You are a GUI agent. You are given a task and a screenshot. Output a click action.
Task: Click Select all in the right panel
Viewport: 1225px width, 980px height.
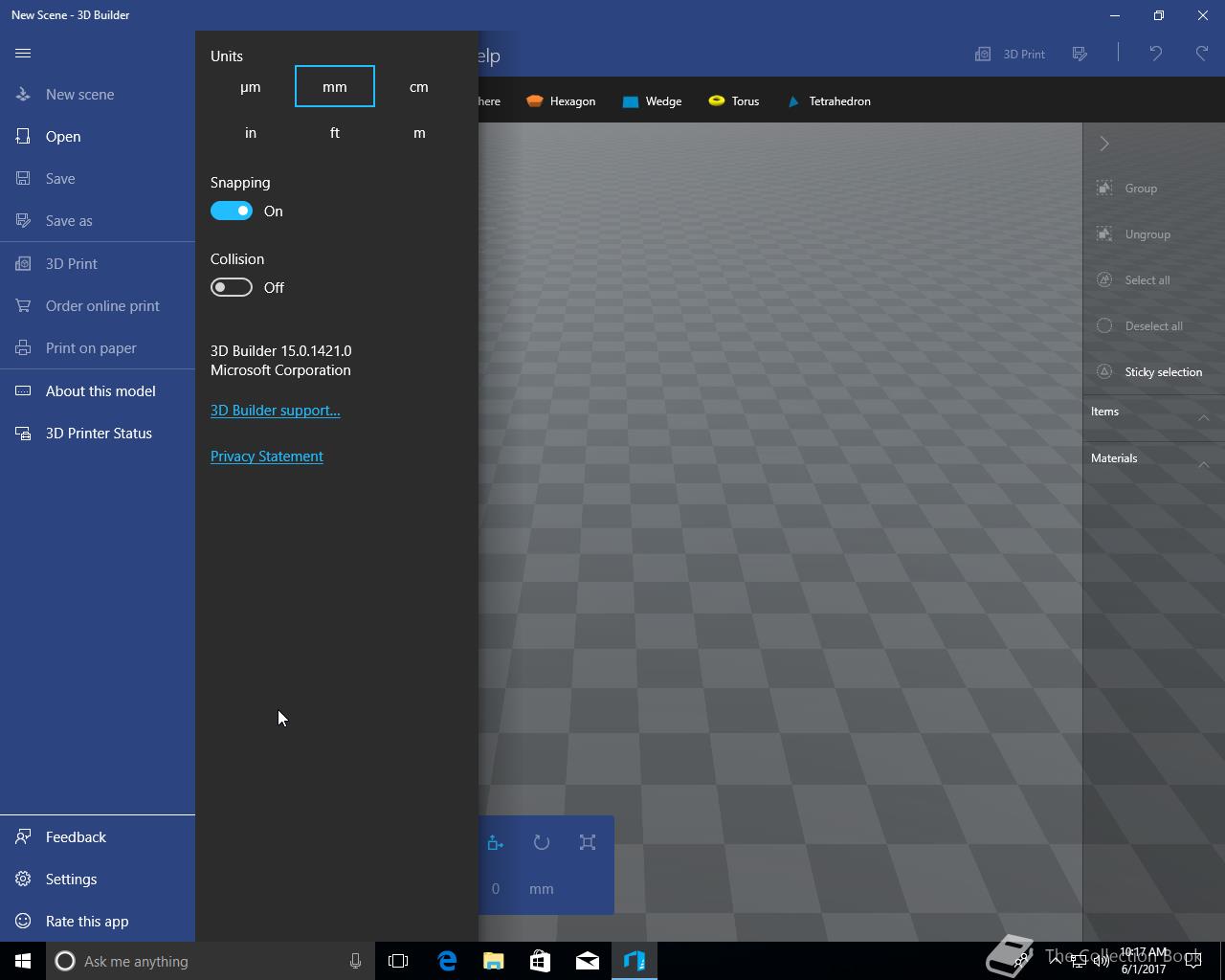pyautogui.click(x=1154, y=279)
